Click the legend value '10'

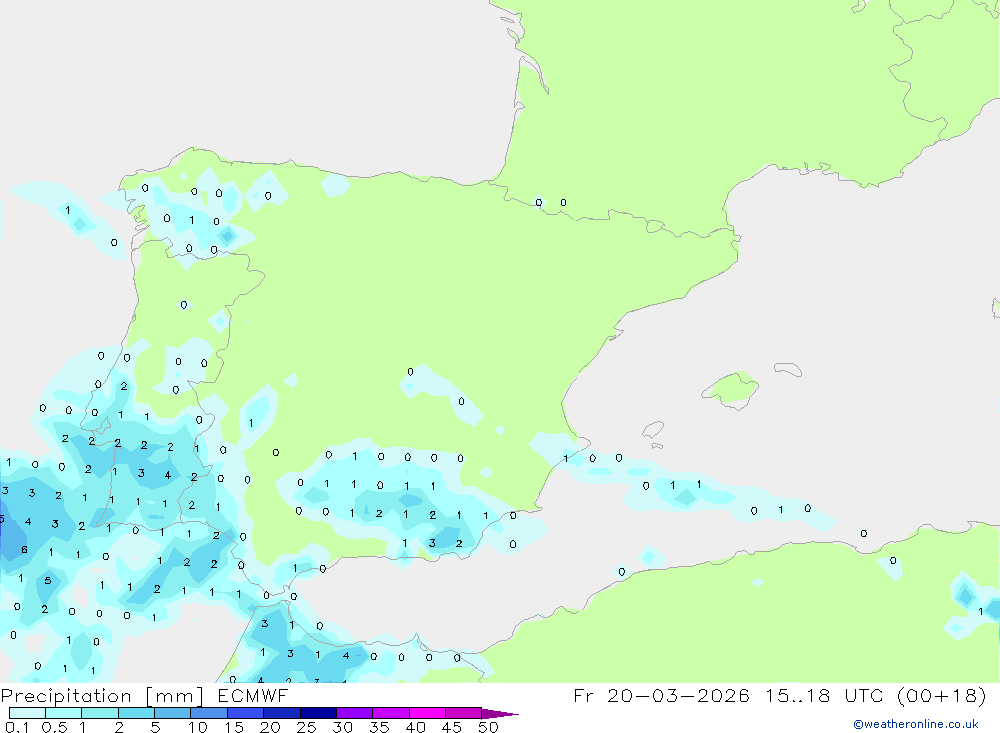click(198, 727)
